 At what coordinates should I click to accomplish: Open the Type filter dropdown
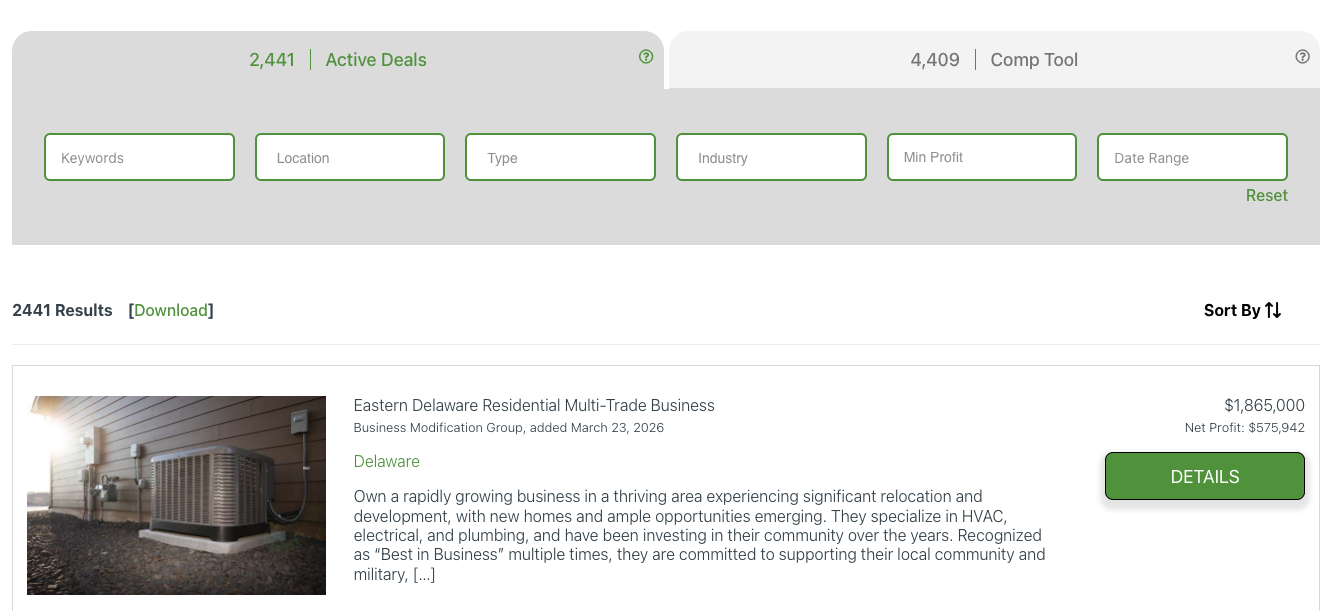tap(560, 158)
